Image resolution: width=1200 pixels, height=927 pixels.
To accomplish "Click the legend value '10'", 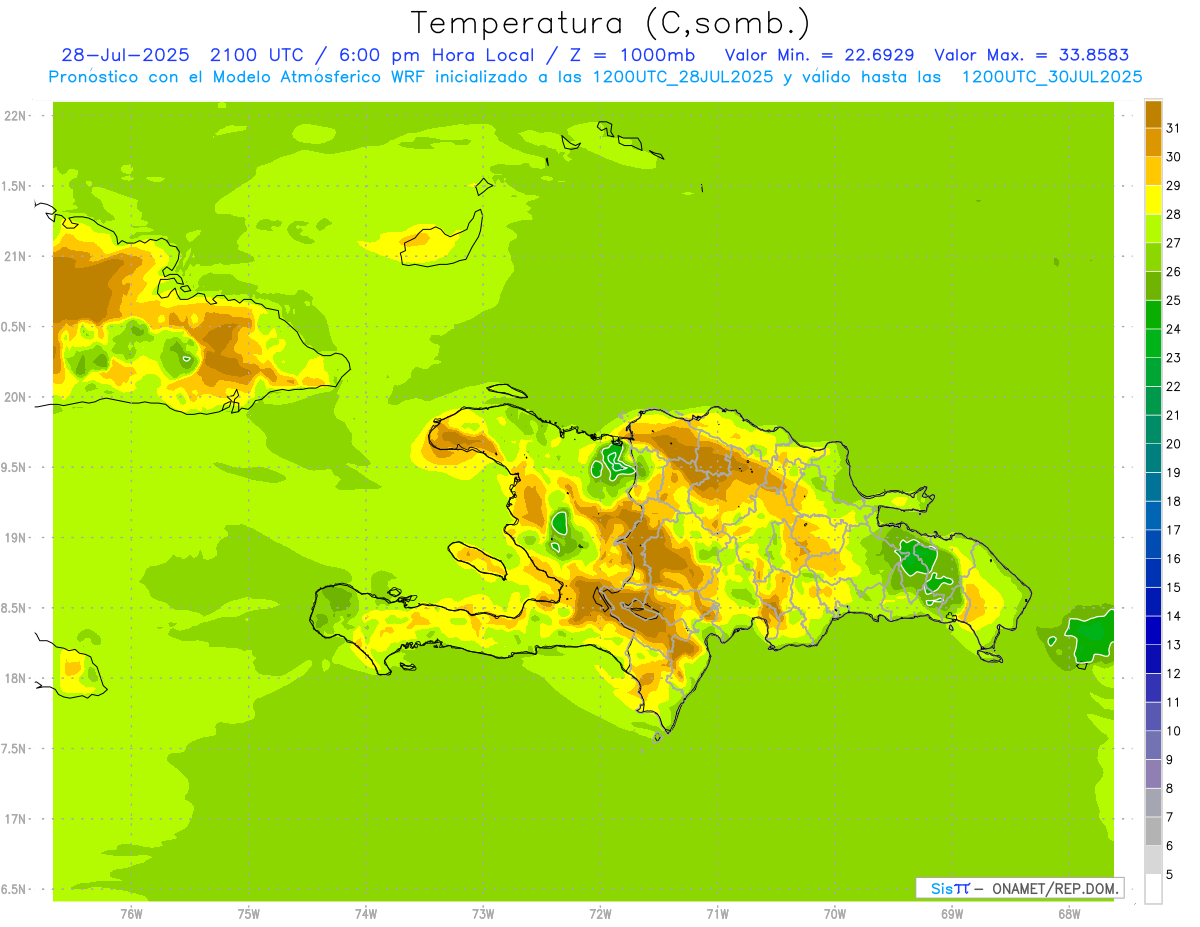I will point(1173,731).
